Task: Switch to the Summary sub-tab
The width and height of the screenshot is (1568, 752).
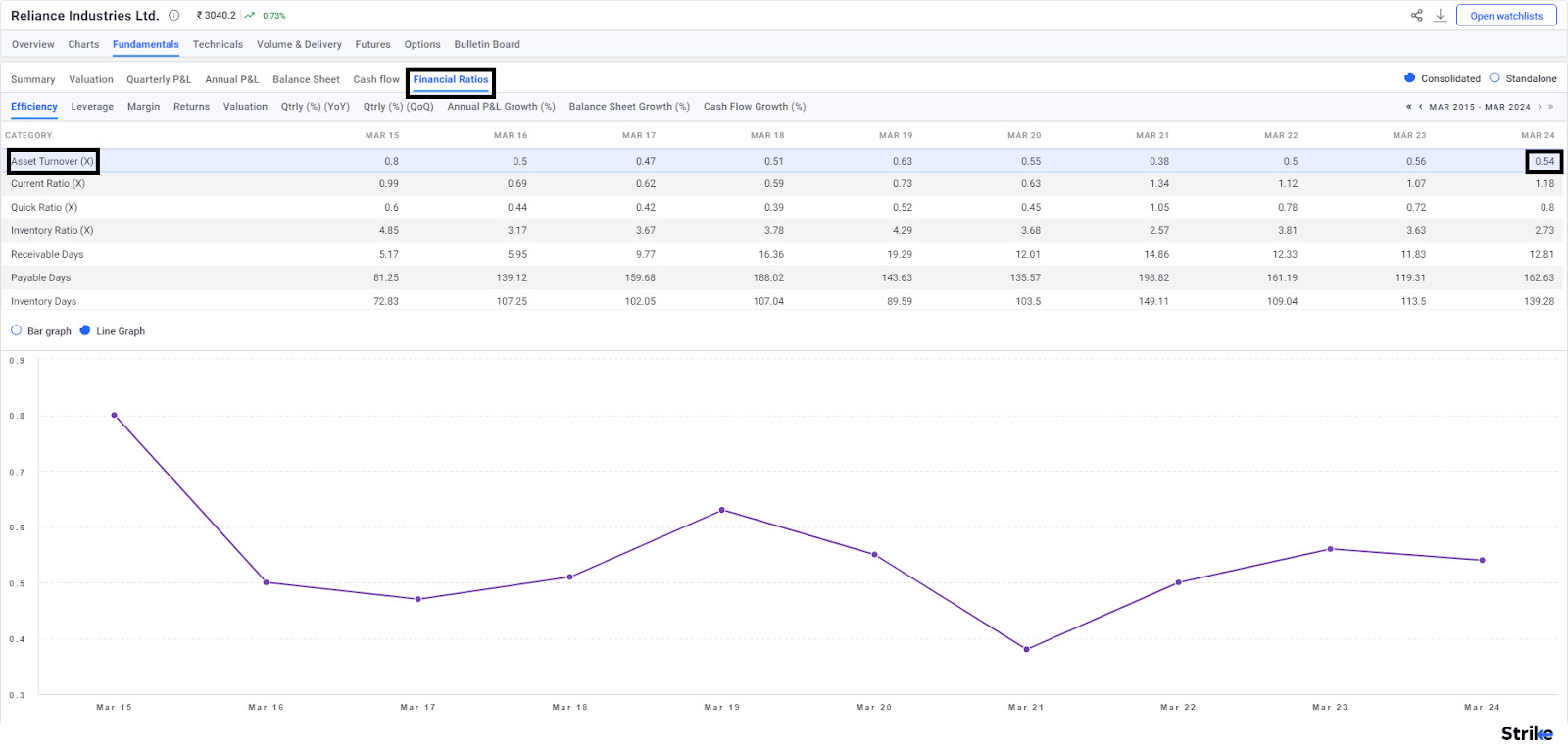Action: point(33,79)
